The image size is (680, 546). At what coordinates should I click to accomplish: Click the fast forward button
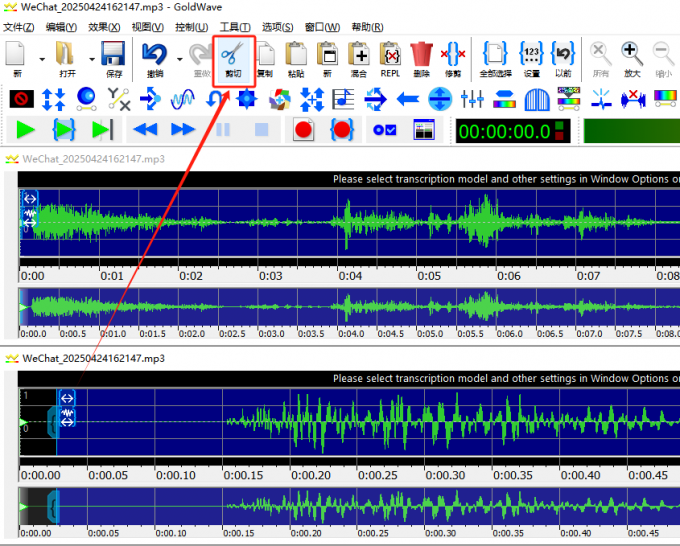point(183,129)
